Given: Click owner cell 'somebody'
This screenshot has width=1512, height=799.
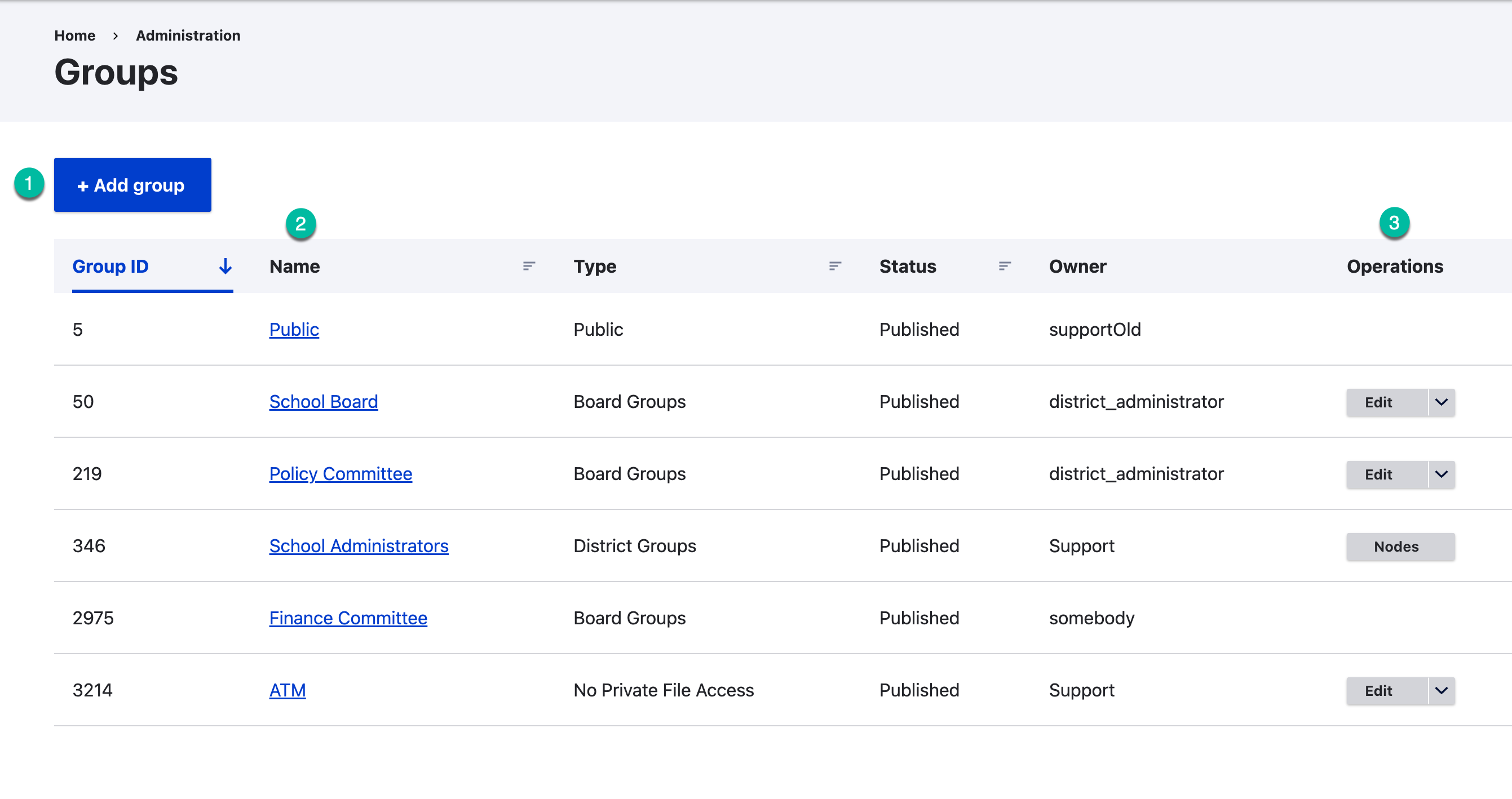Looking at the screenshot, I should [x=1091, y=618].
